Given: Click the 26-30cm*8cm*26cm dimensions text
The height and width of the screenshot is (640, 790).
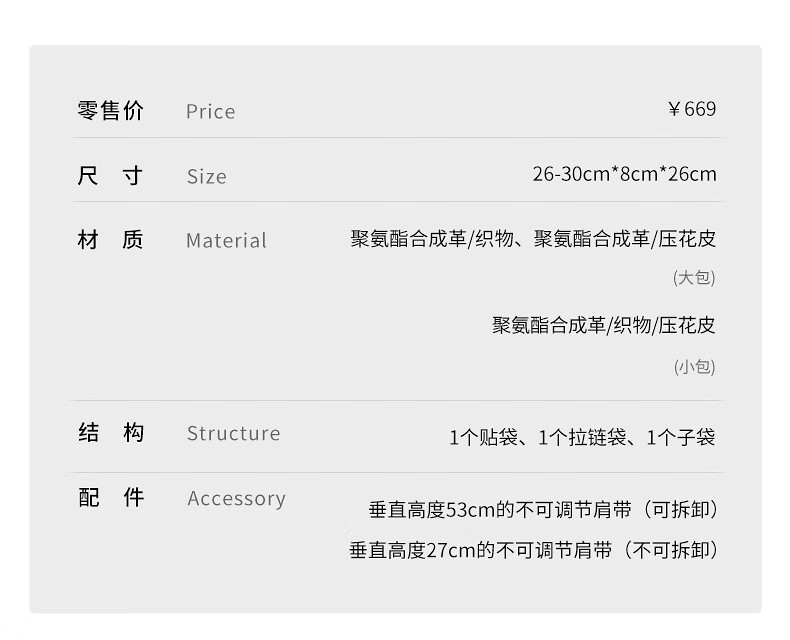Looking at the screenshot, I should tap(624, 174).
